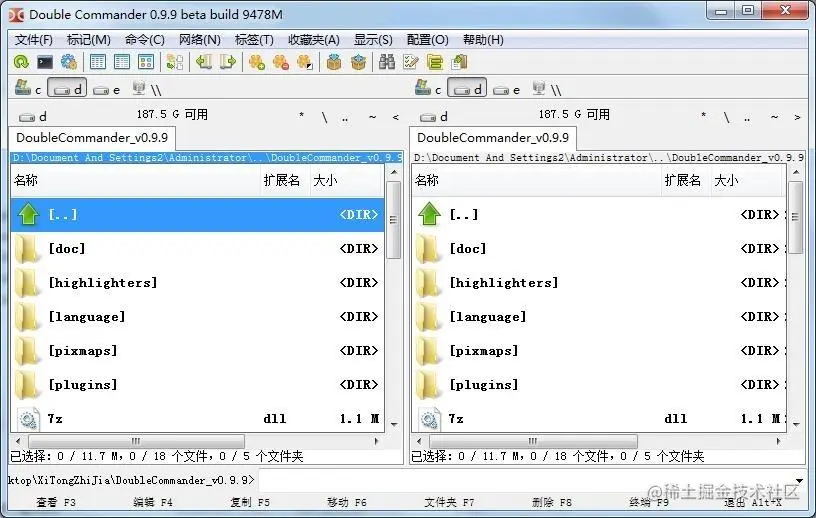Screen dimensions: 816x518
Task: Click the 编辑 F4 button
Action: coord(152,502)
